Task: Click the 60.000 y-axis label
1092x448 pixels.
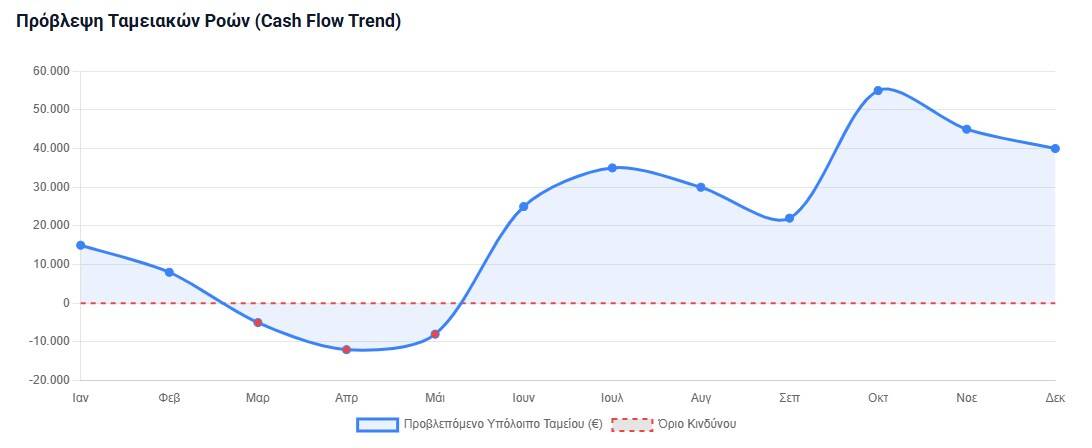Action: coord(52,71)
